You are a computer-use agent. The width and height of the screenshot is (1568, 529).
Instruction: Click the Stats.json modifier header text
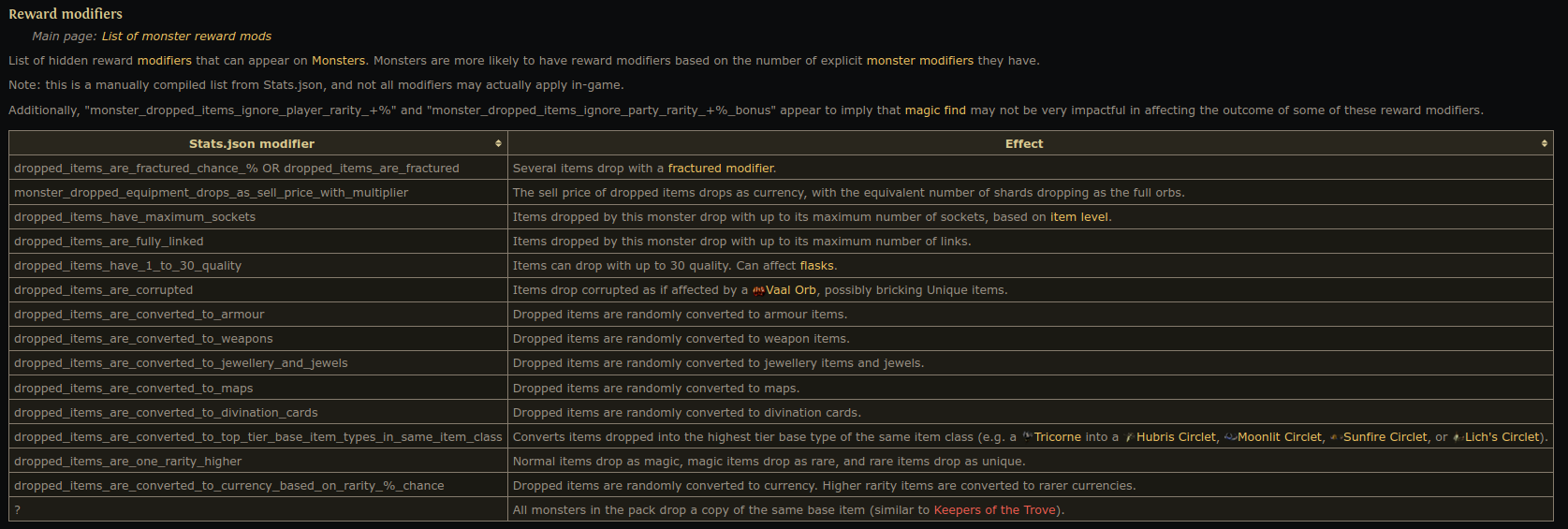click(x=252, y=143)
